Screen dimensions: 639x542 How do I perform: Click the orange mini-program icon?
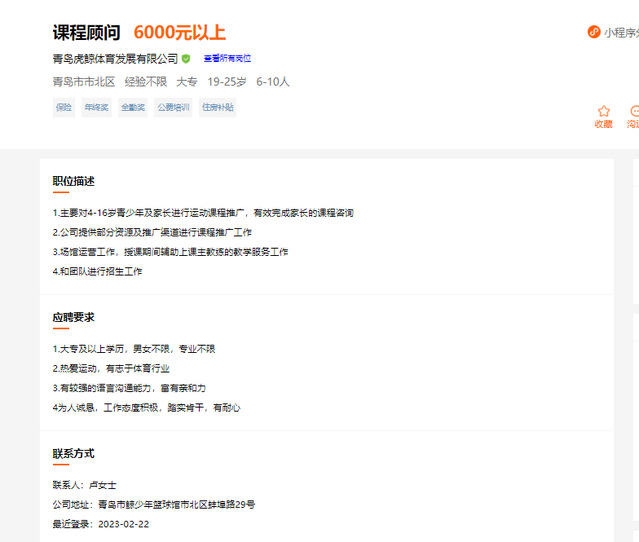click(x=593, y=32)
